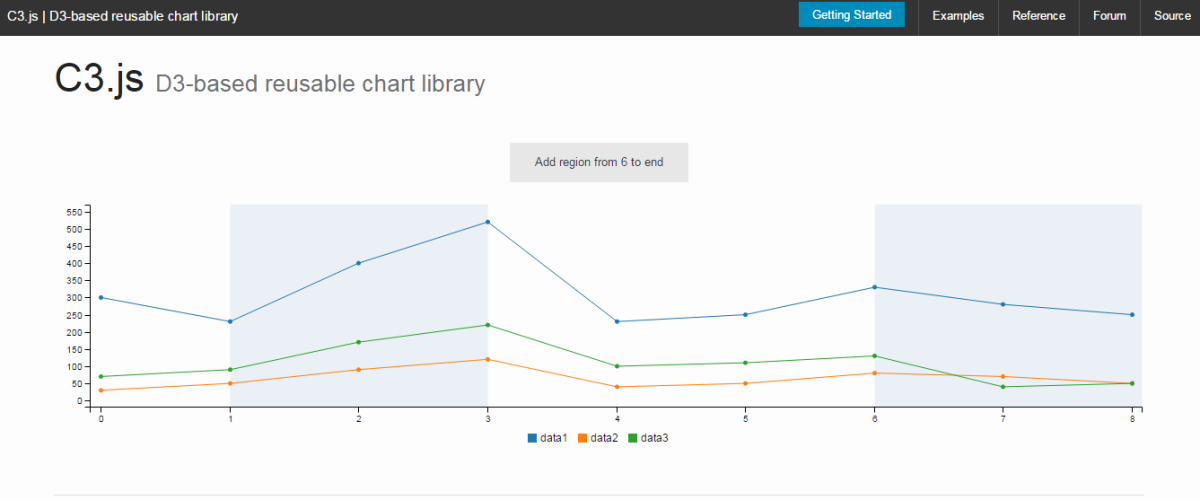Screen dimensions: 1200x500
Task: Click the Getting Started button
Action: tap(851, 15)
